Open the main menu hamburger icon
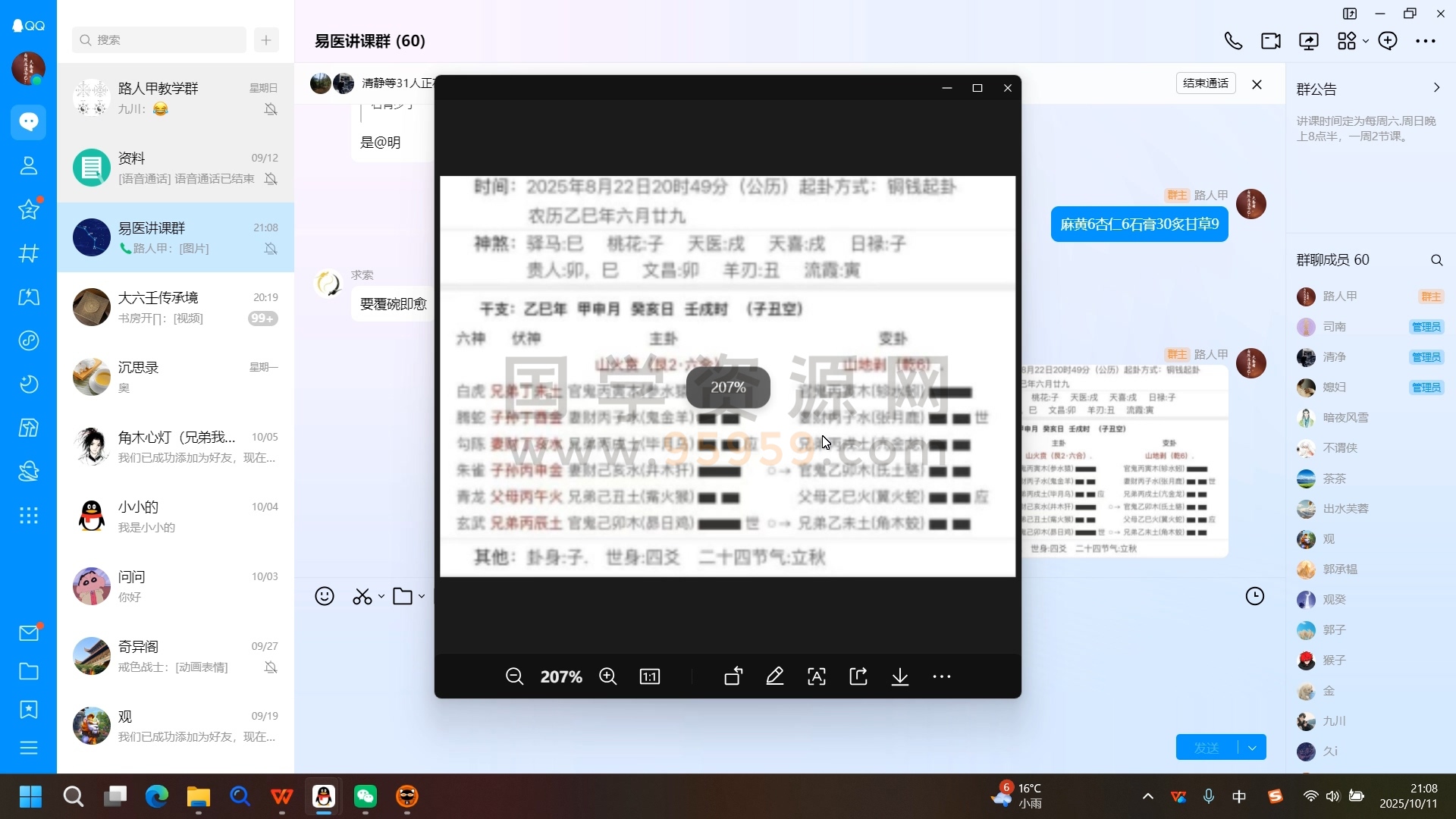This screenshot has height=819, width=1456. pyautogui.click(x=29, y=748)
